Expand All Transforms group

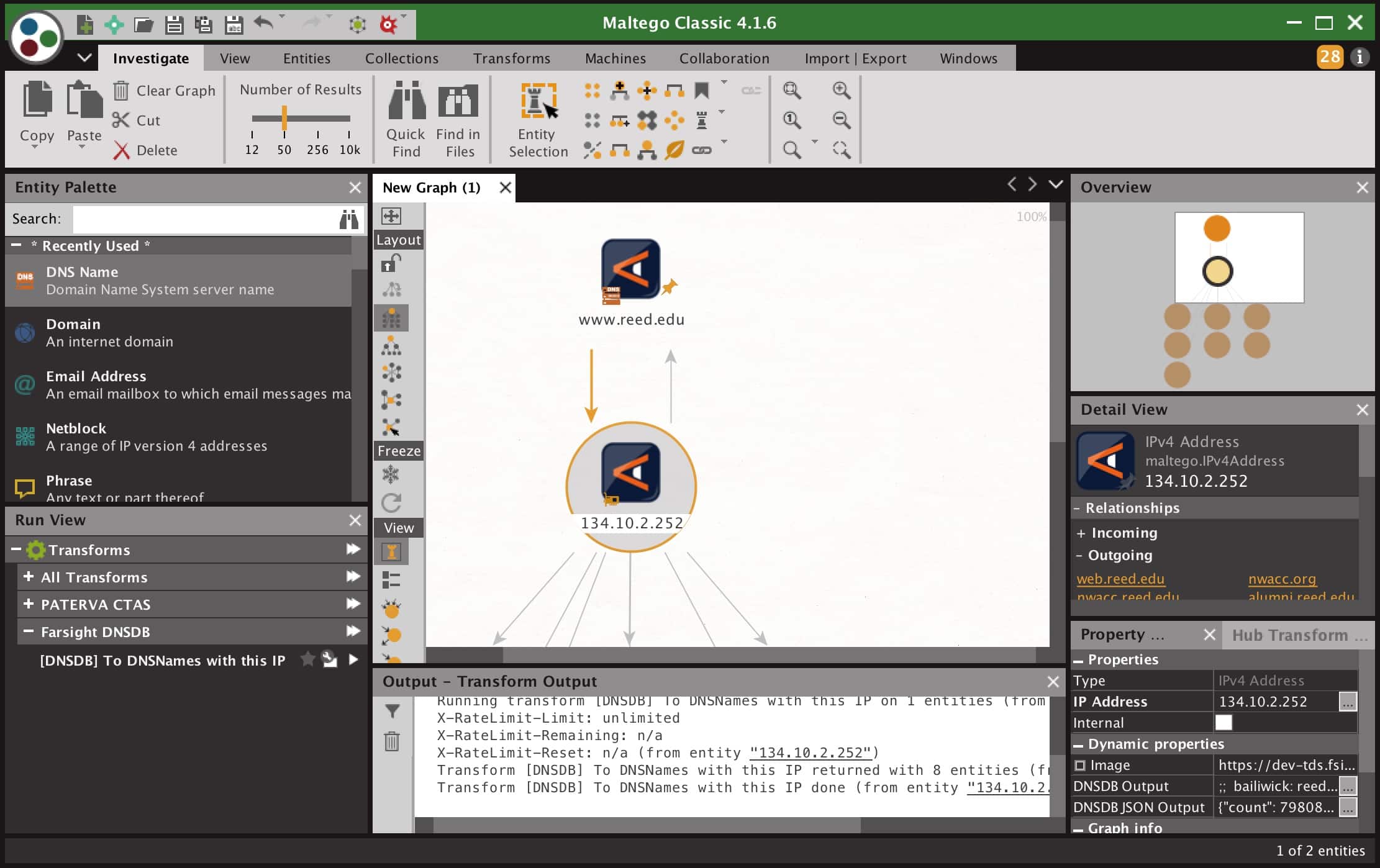28,577
